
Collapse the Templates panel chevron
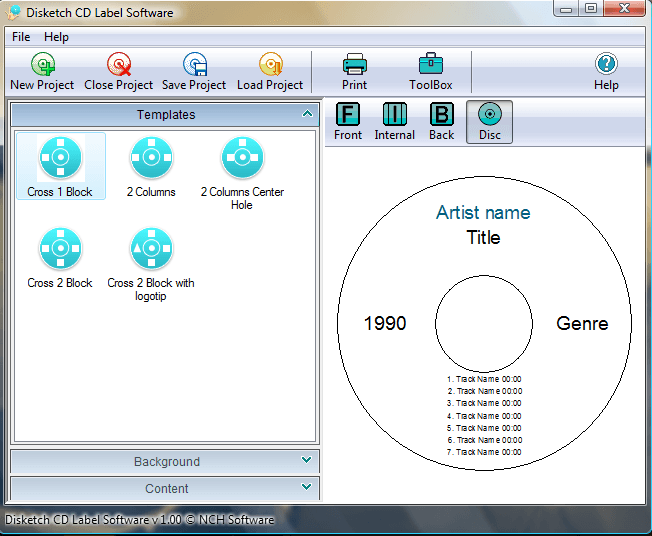pyautogui.click(x=307, y=114)
